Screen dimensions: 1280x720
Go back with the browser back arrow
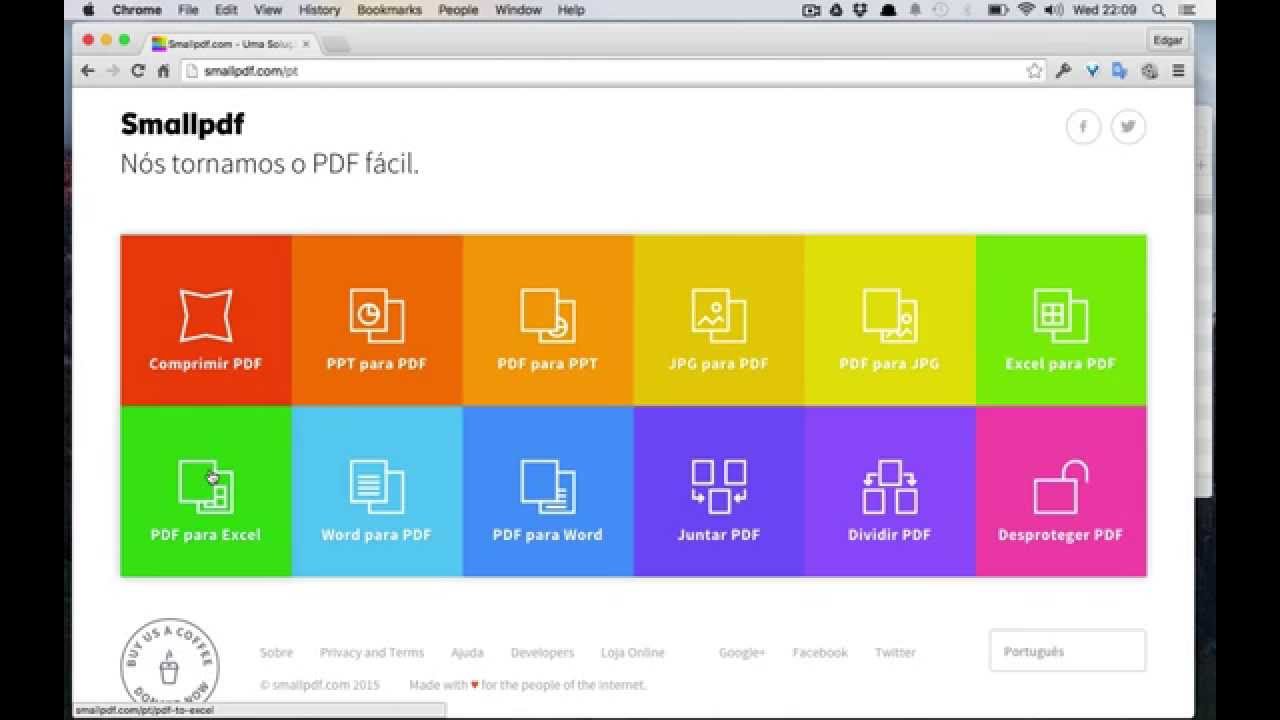tap(87, 71)
